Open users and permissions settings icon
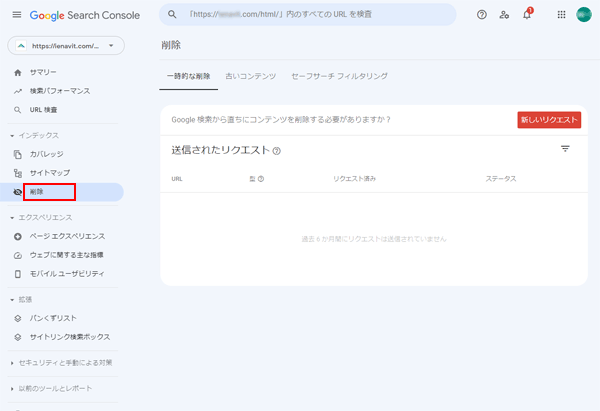 (x=504, y=15)
